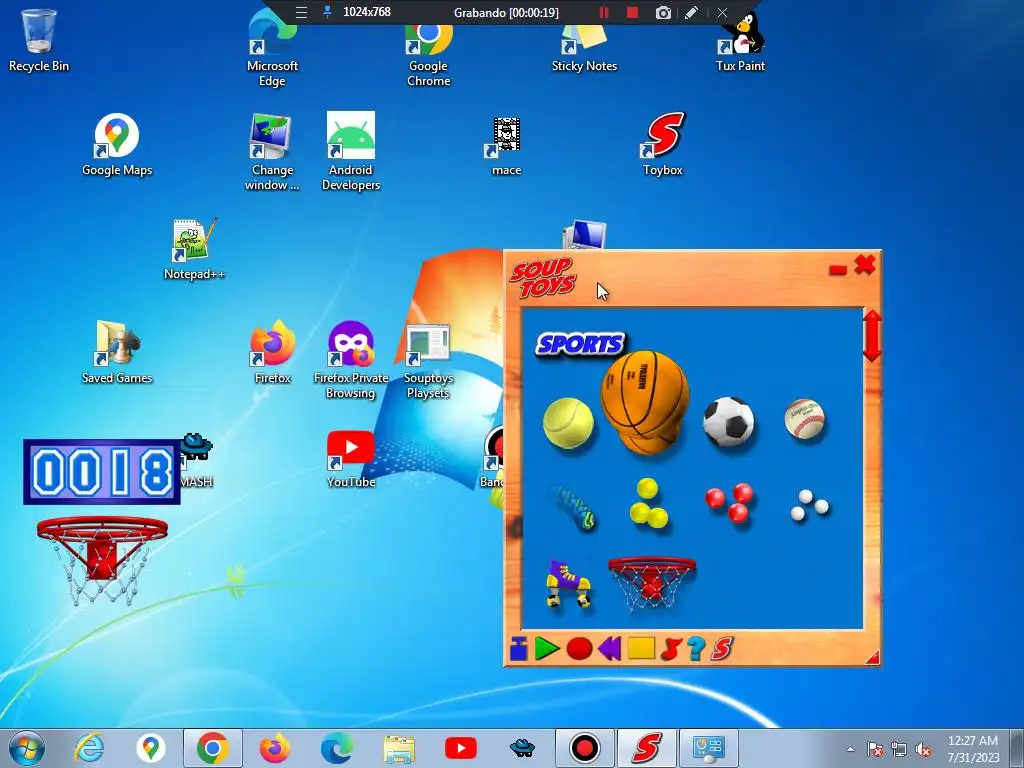The height and width of the screenshot is (768, 1024).
Task: Open YouTube desktop shortcut
Action: [351, 460]
